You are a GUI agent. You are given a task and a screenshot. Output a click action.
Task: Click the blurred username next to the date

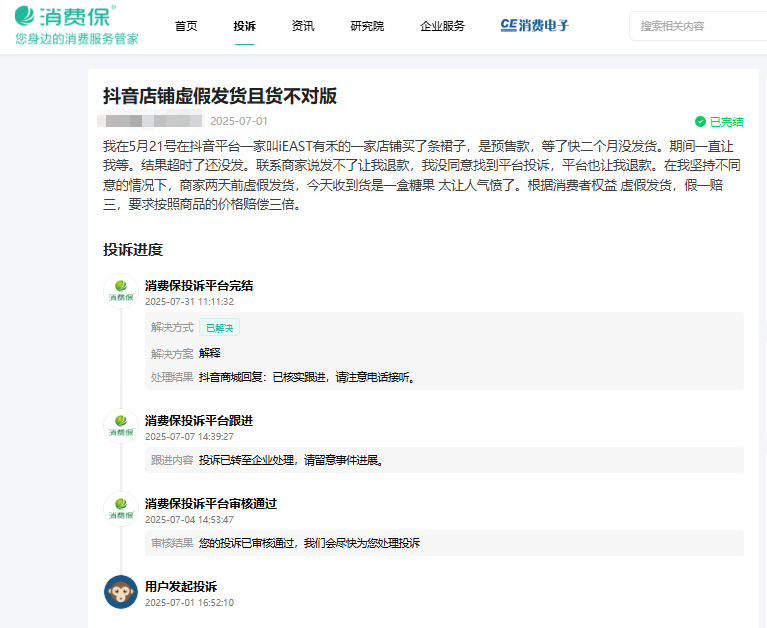150,121
